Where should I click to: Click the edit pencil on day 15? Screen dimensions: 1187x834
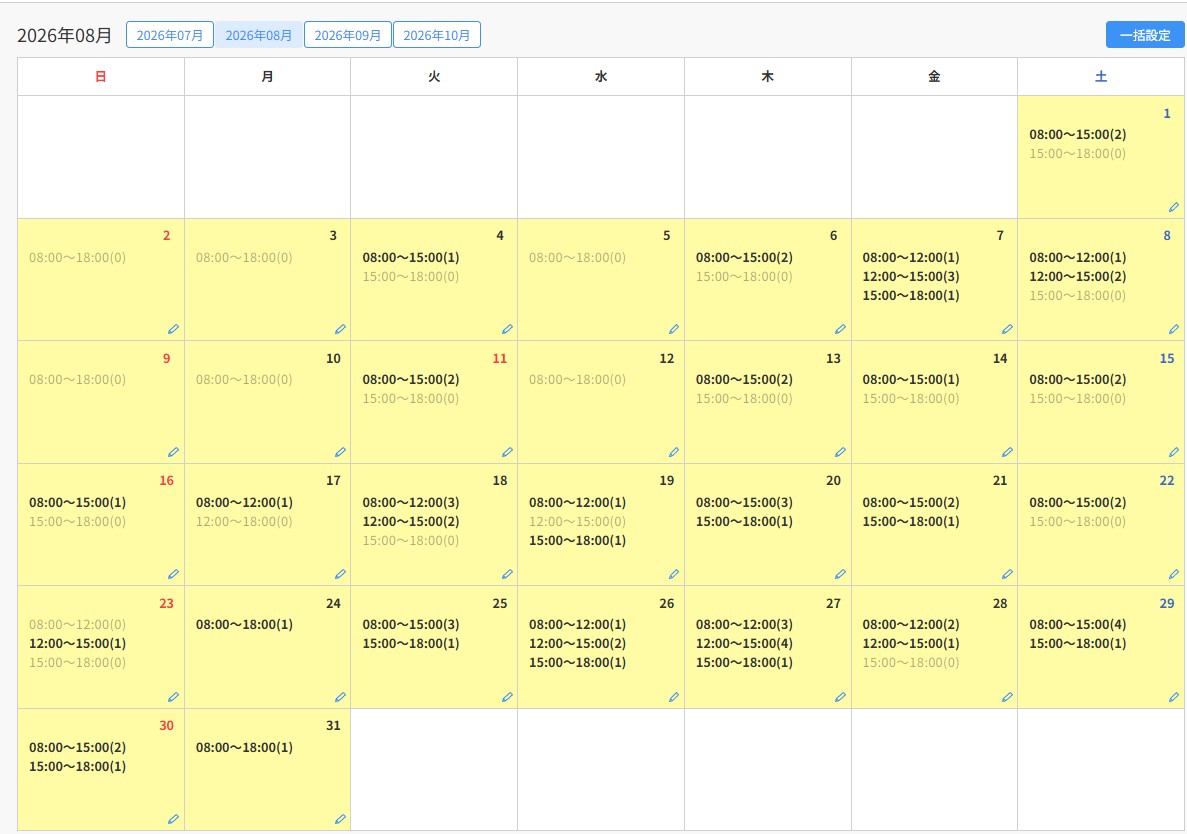[1173, 452]
